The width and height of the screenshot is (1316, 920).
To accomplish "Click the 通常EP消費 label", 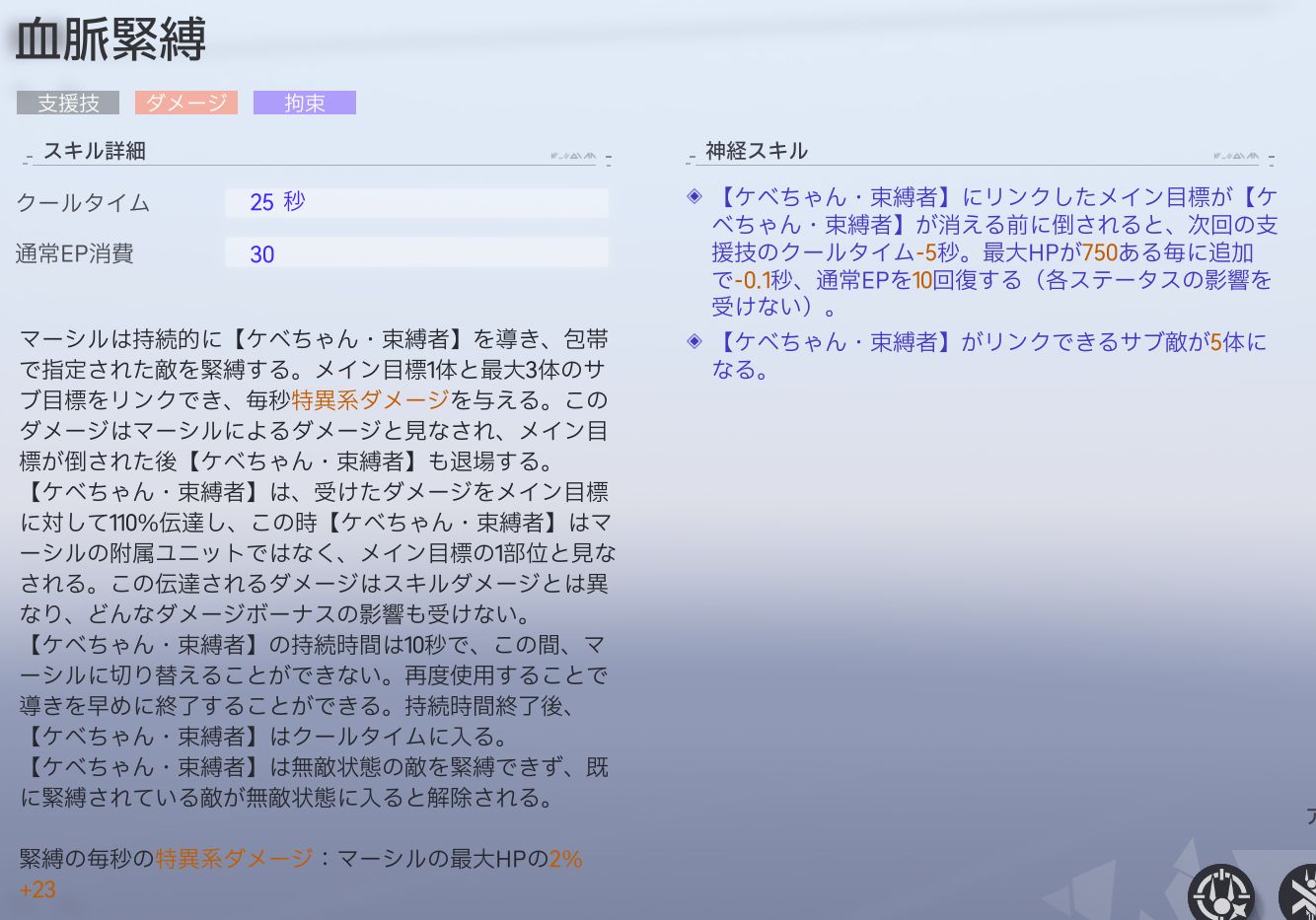I will (75, 254).
